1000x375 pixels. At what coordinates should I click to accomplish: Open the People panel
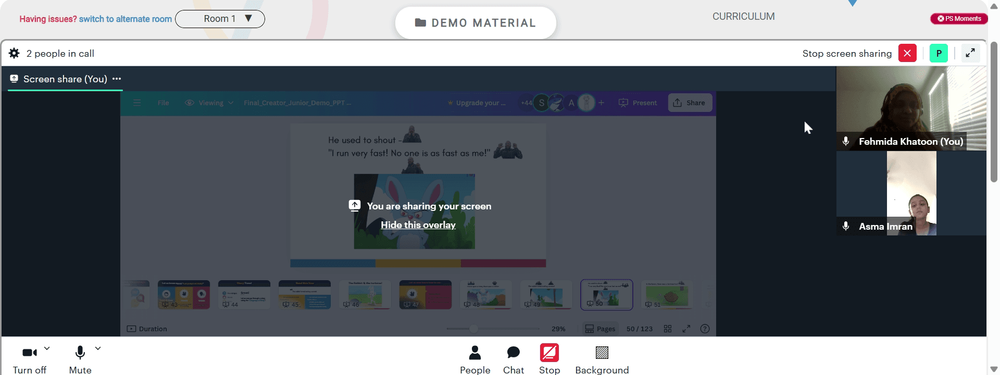474,360
